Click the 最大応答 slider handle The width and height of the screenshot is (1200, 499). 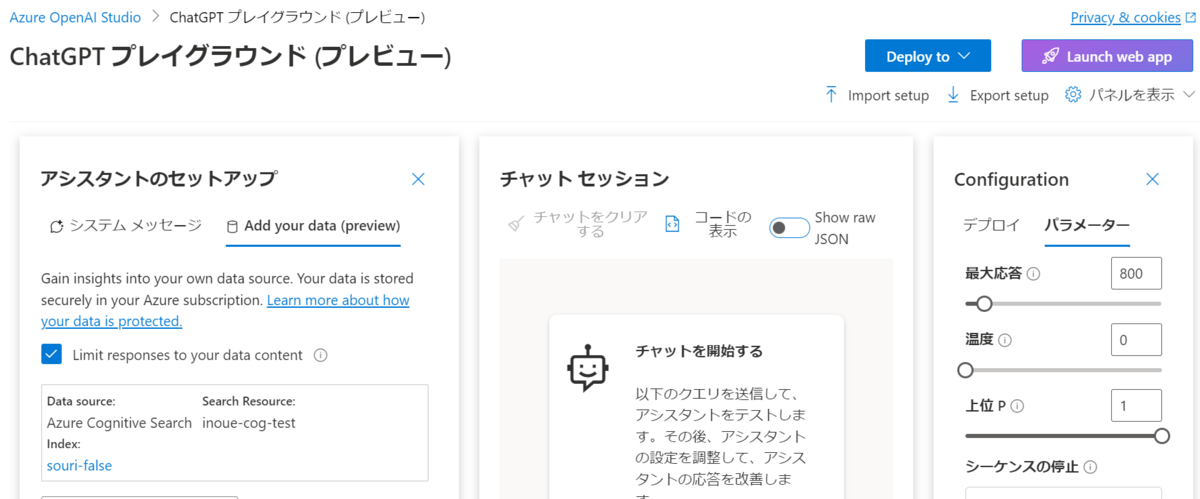[x=984, y=303]
